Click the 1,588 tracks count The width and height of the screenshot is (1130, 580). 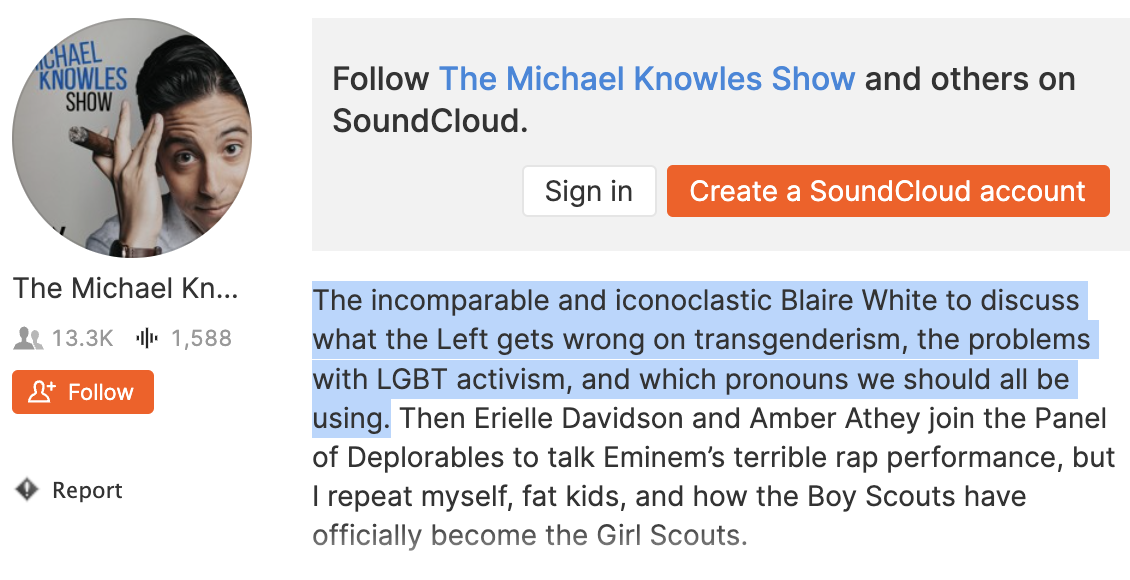coord(201,339)
